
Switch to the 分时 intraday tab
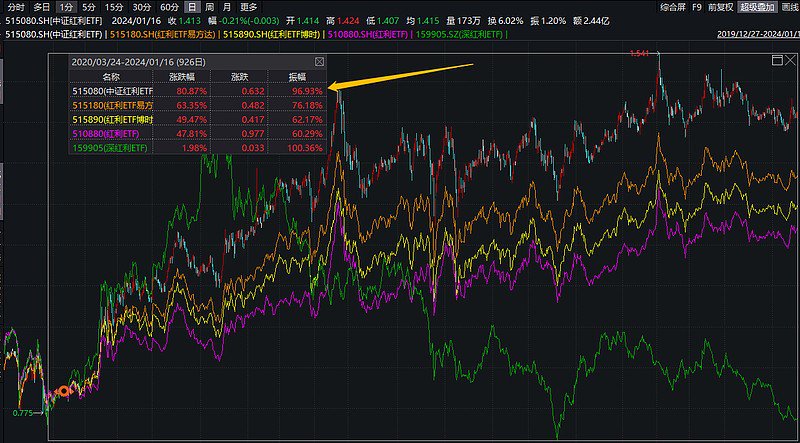pyautogui.click(x=15, y=7)
